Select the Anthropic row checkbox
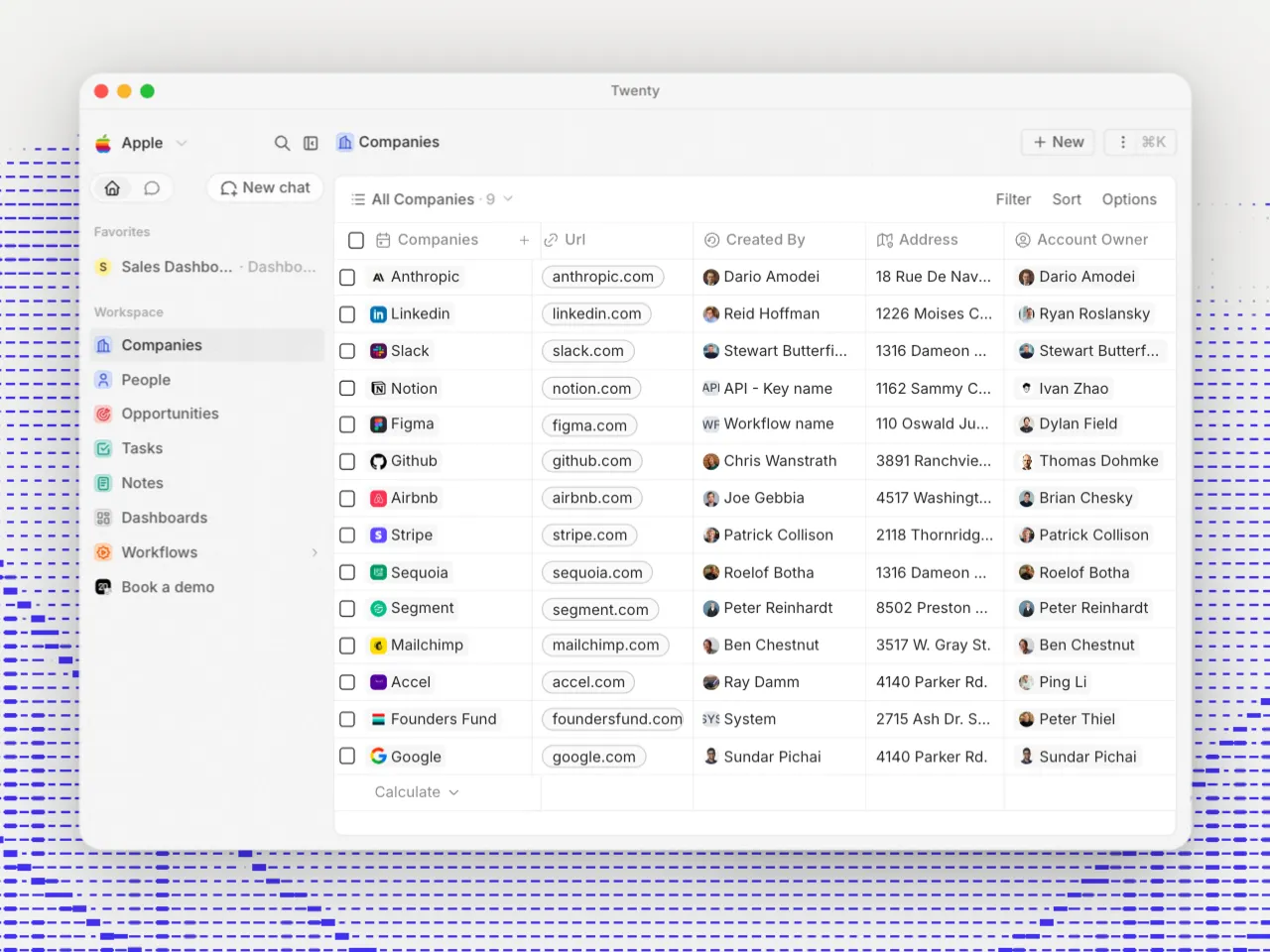This screenshot has width=1270, height=952. (x=347, y=278)
